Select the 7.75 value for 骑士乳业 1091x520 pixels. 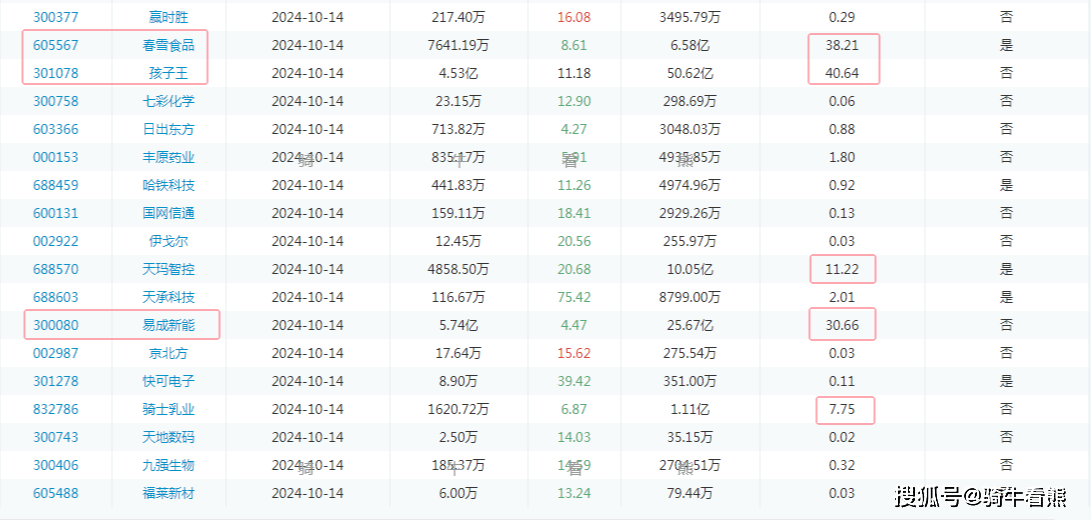842,409
